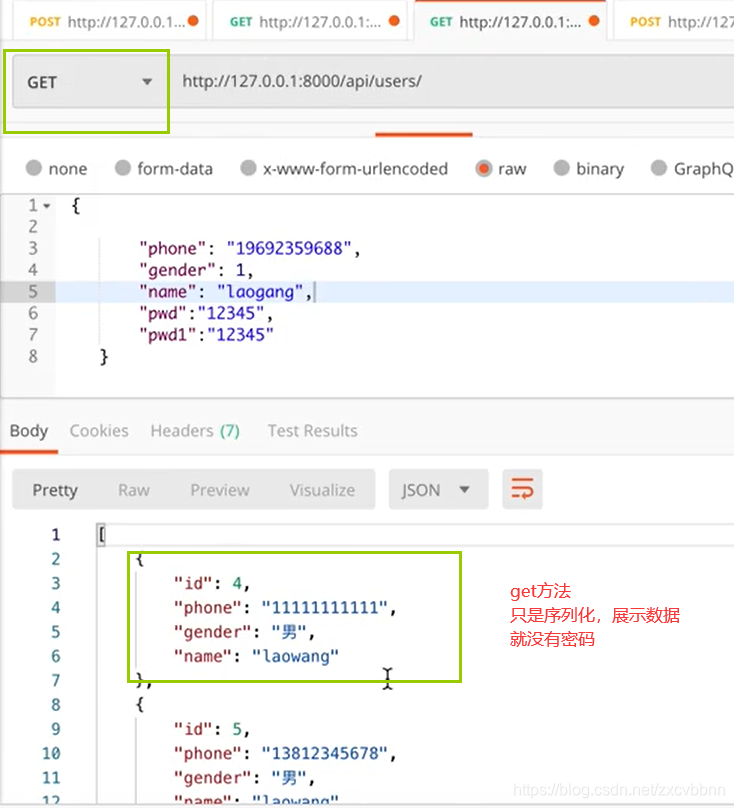Image resolution: width=734 pixels, height=808 pixels.
Task: Open the JSON response format dropdown
Action: coord(438,489)
